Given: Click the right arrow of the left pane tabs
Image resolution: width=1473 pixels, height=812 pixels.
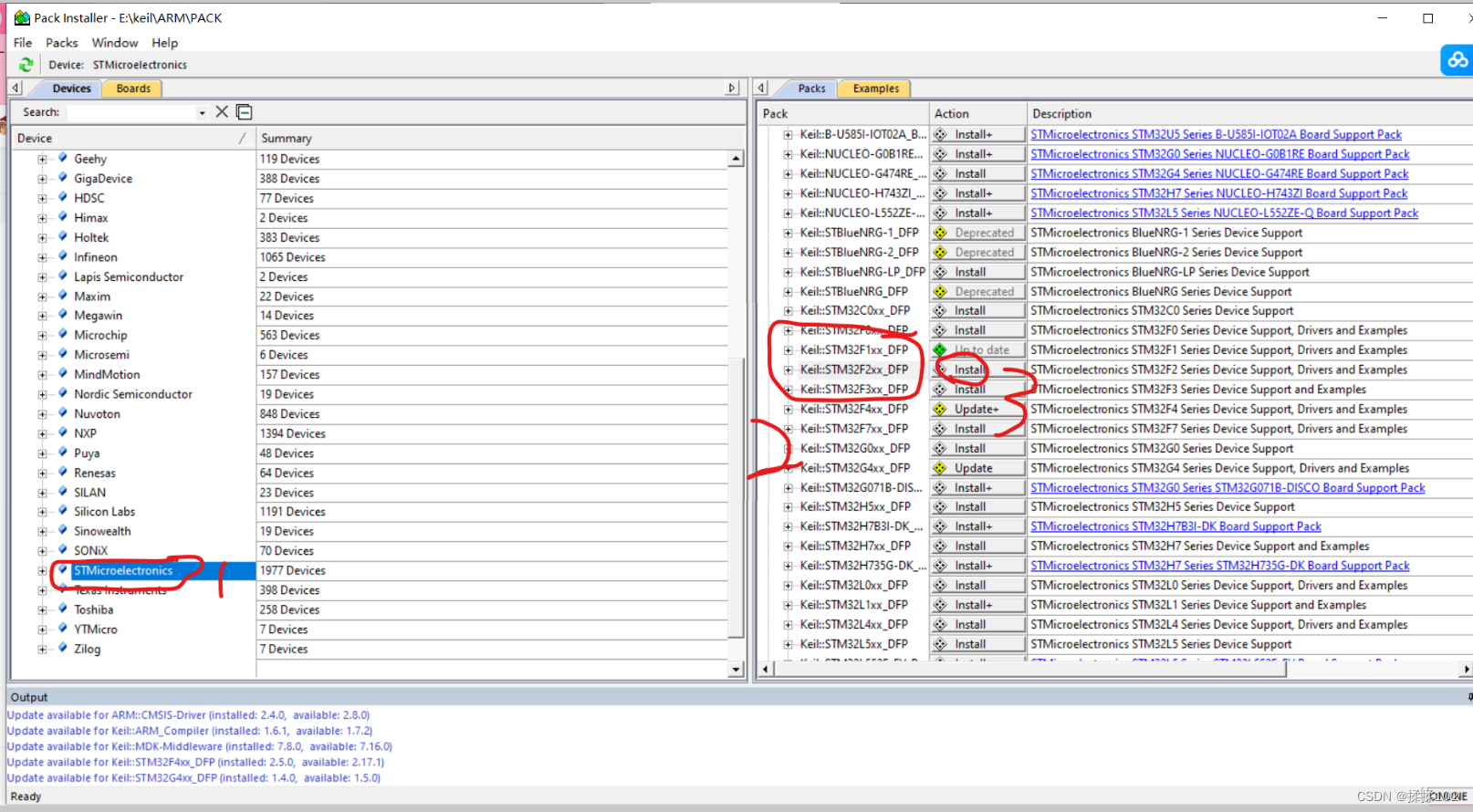Looking at the screenshot, I should [x=732, y=88].
